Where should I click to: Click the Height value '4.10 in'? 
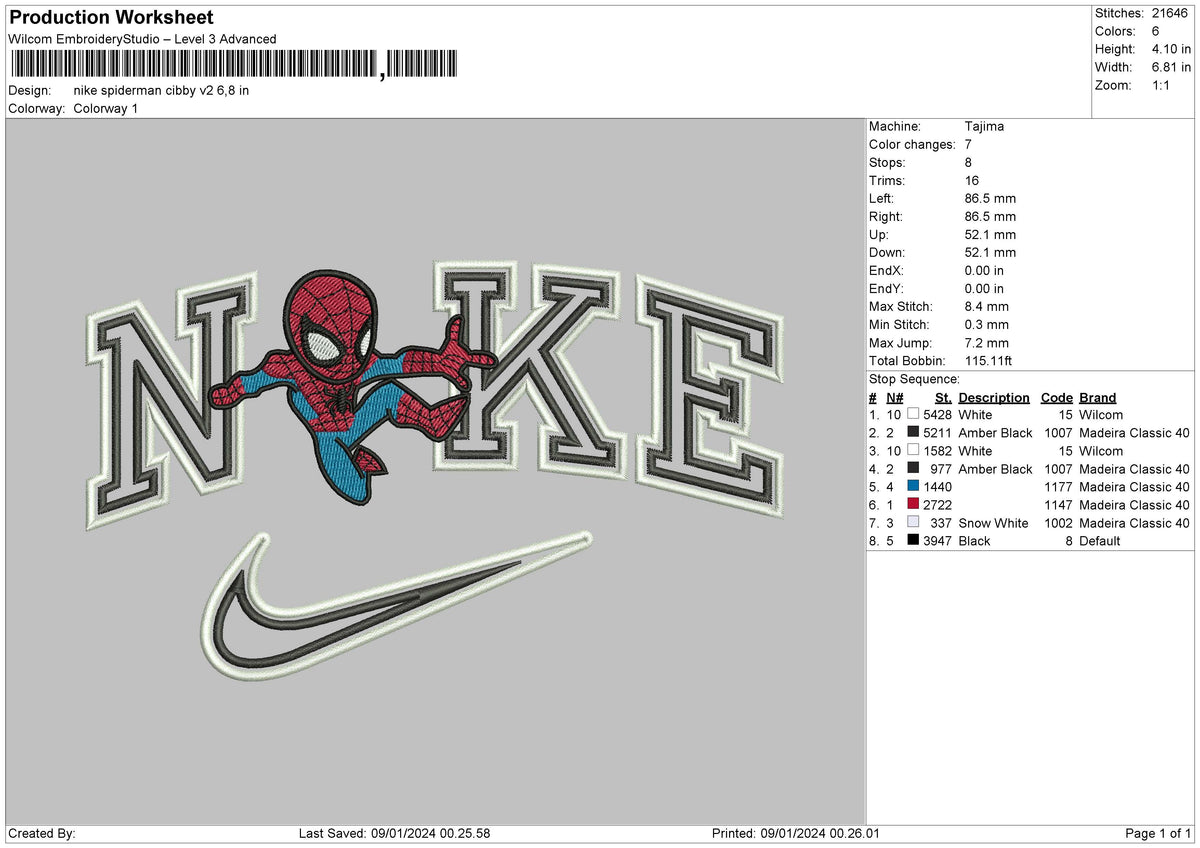tap(1172, 49)
